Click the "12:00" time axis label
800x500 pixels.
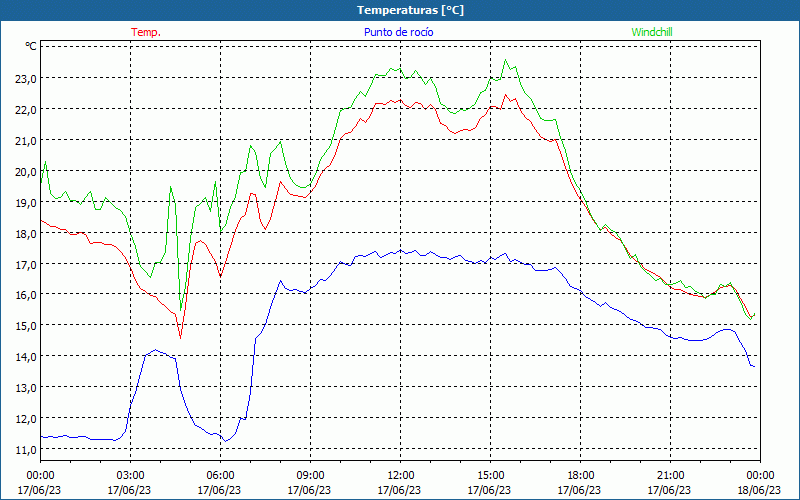click(x=401, y=476)
